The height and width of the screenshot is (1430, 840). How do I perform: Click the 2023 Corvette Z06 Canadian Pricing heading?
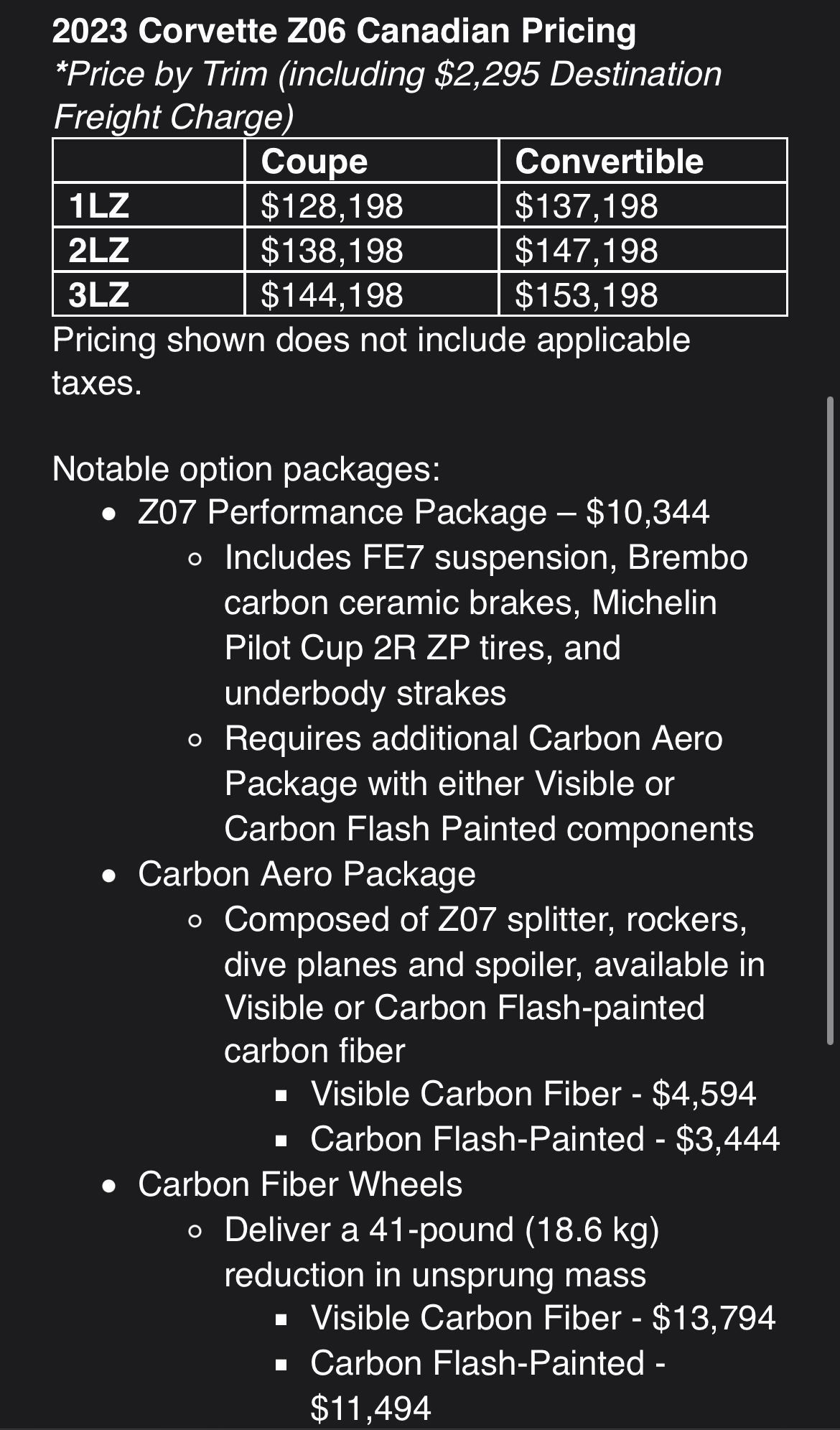click(344, 32)
